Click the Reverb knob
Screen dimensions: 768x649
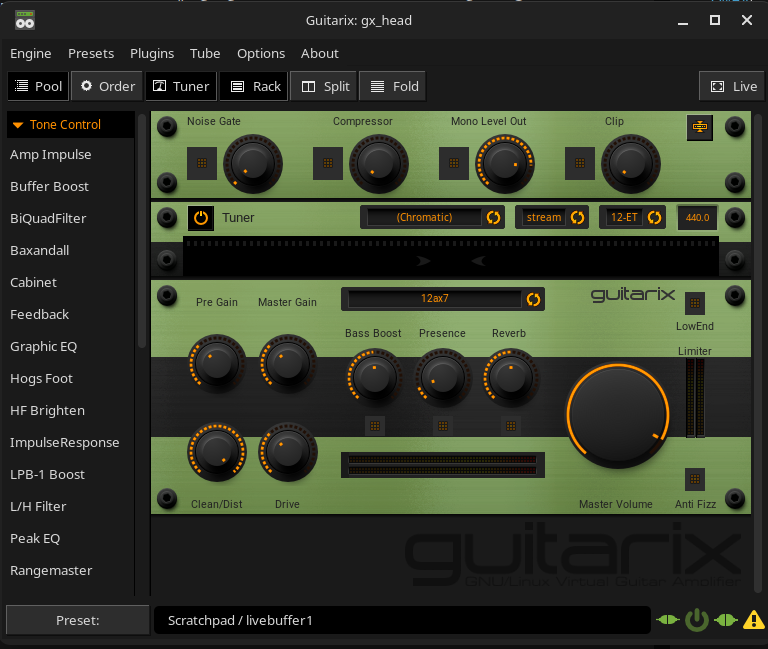coord(511,377)
